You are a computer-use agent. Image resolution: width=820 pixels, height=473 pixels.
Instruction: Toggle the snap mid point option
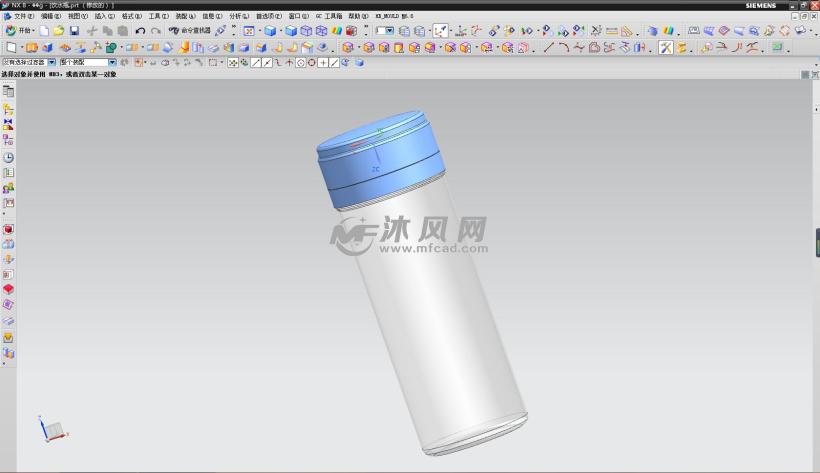click(x=267, y=63)
